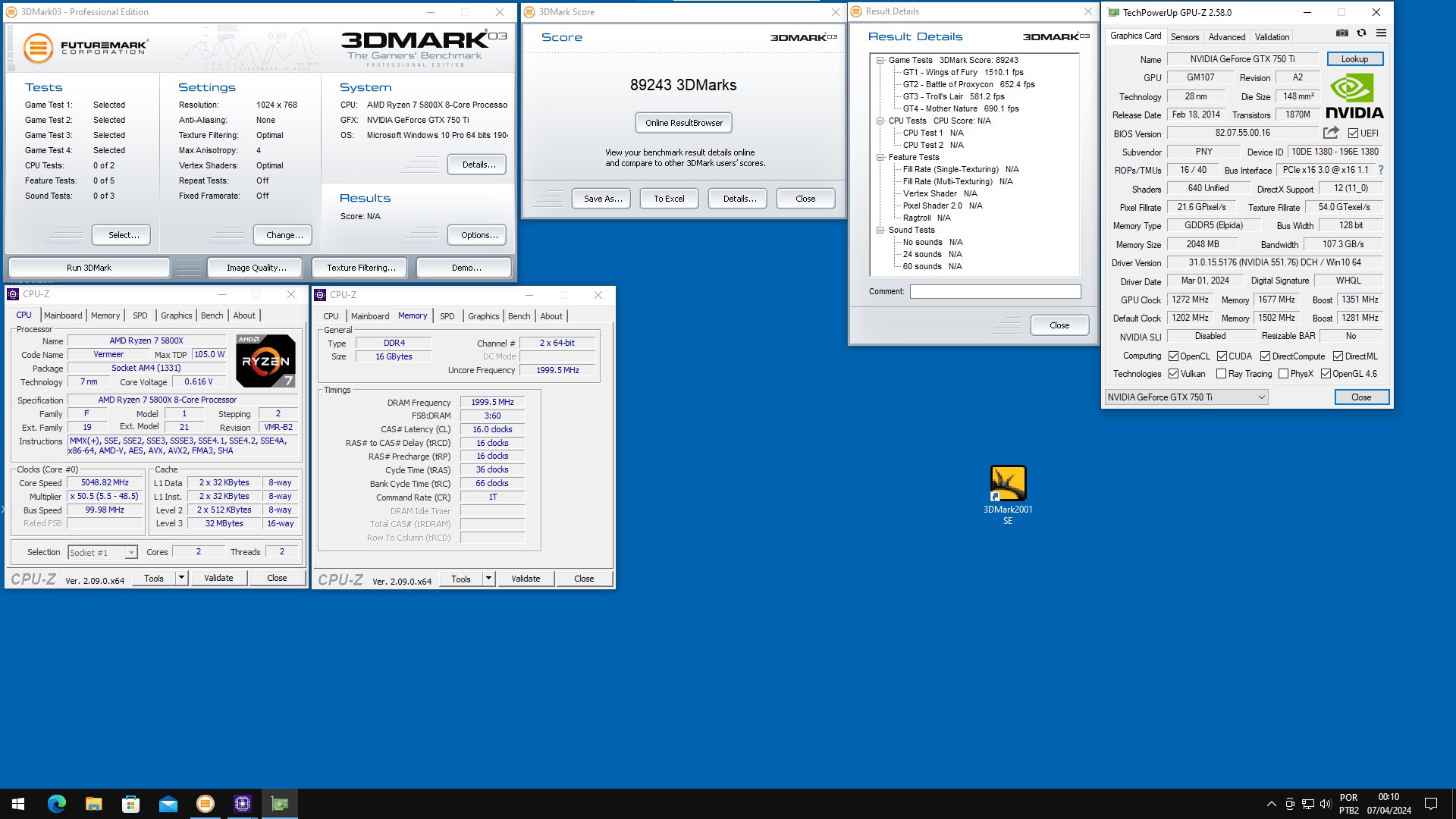Toggle the CUDA checkbox
1456x819 pixels.
(1222, 356)
